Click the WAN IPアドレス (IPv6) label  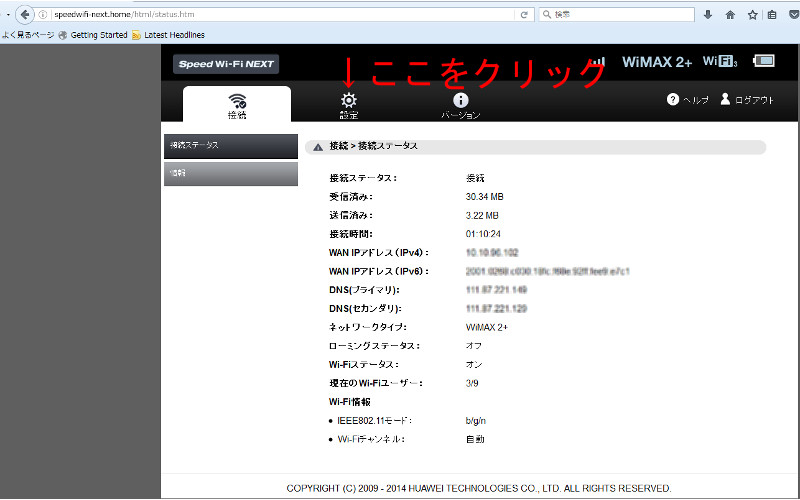point(379,271)
